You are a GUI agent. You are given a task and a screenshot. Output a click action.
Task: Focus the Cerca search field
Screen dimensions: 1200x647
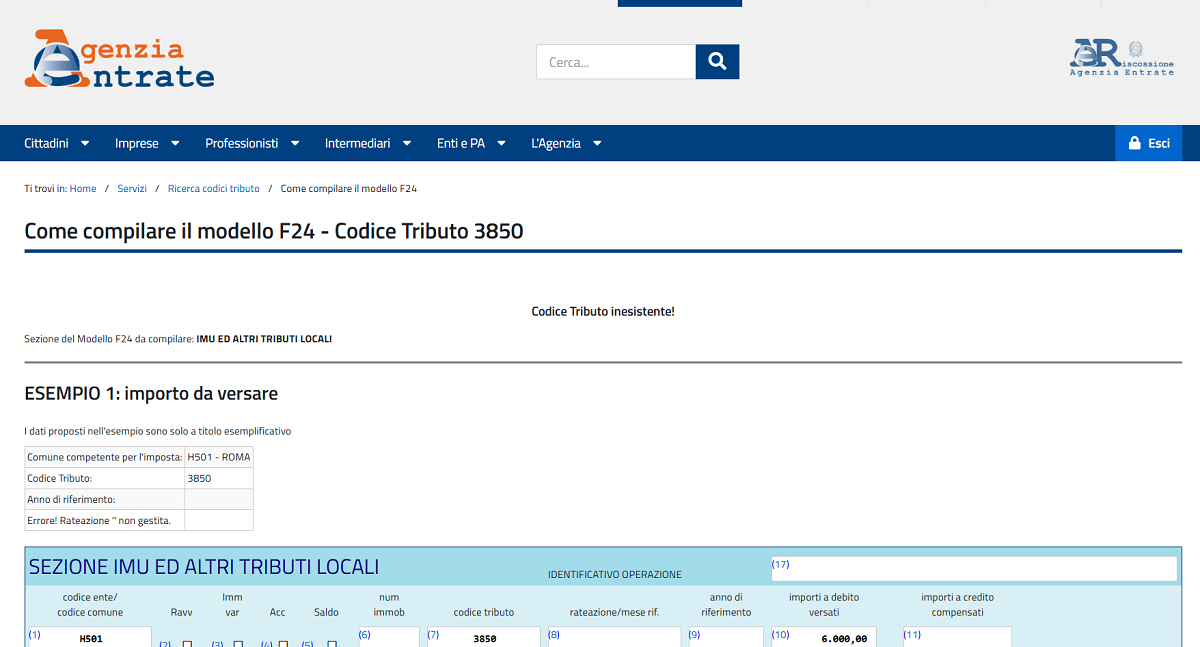[616, 62]
